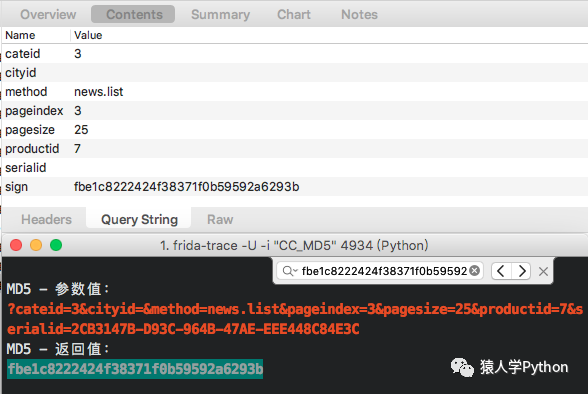
Task: Close the frida-trace terminal window
Action: [x=16, y=245]
